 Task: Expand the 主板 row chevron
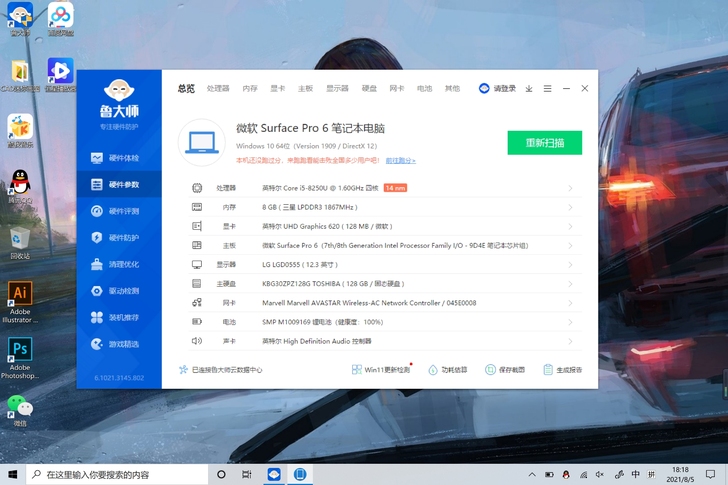coord(570,246)
